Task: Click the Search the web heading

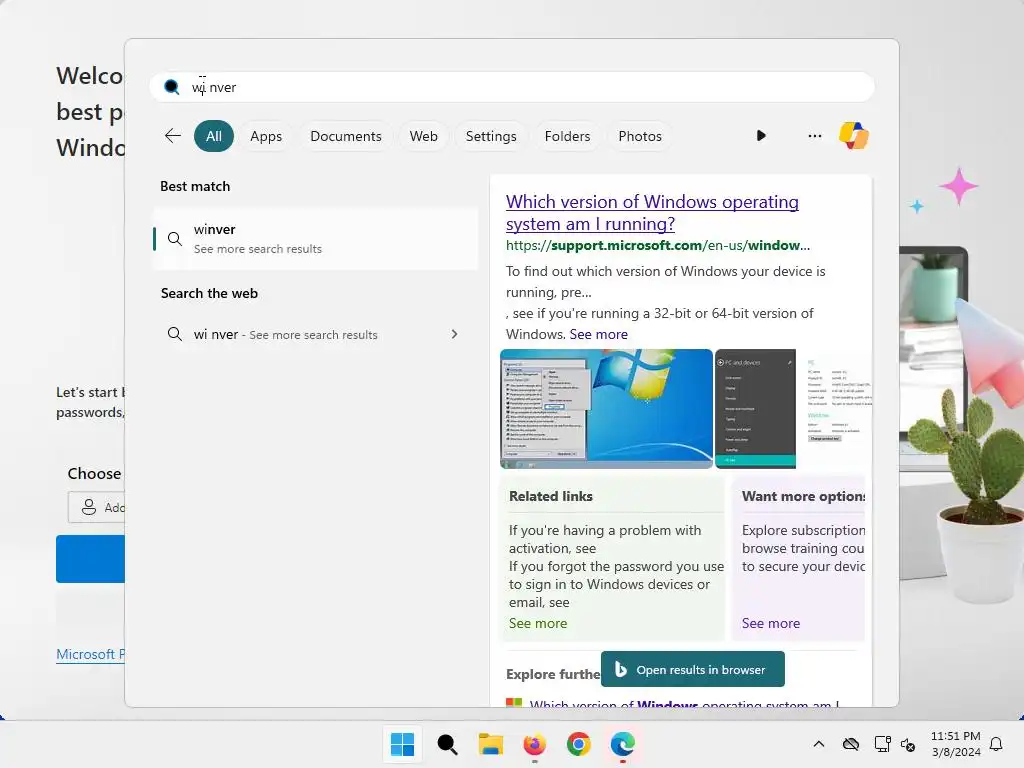Action: coord(209,294)
